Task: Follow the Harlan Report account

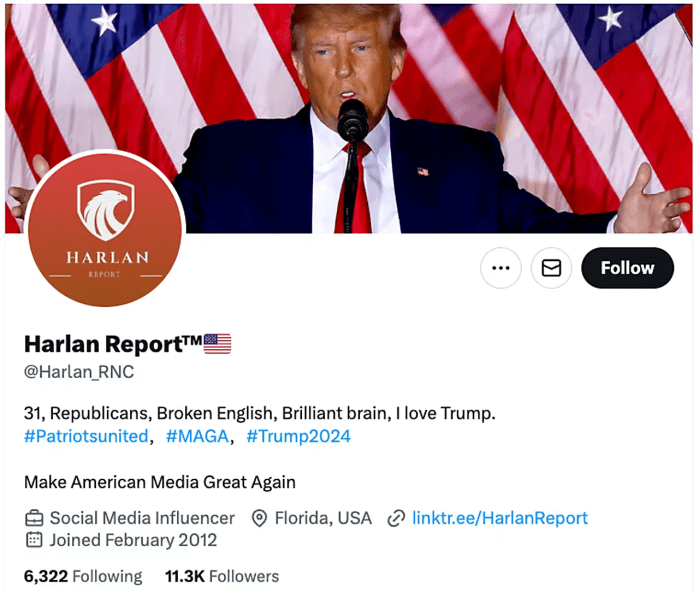Action: pyautogui.click(x=628, y=268)
